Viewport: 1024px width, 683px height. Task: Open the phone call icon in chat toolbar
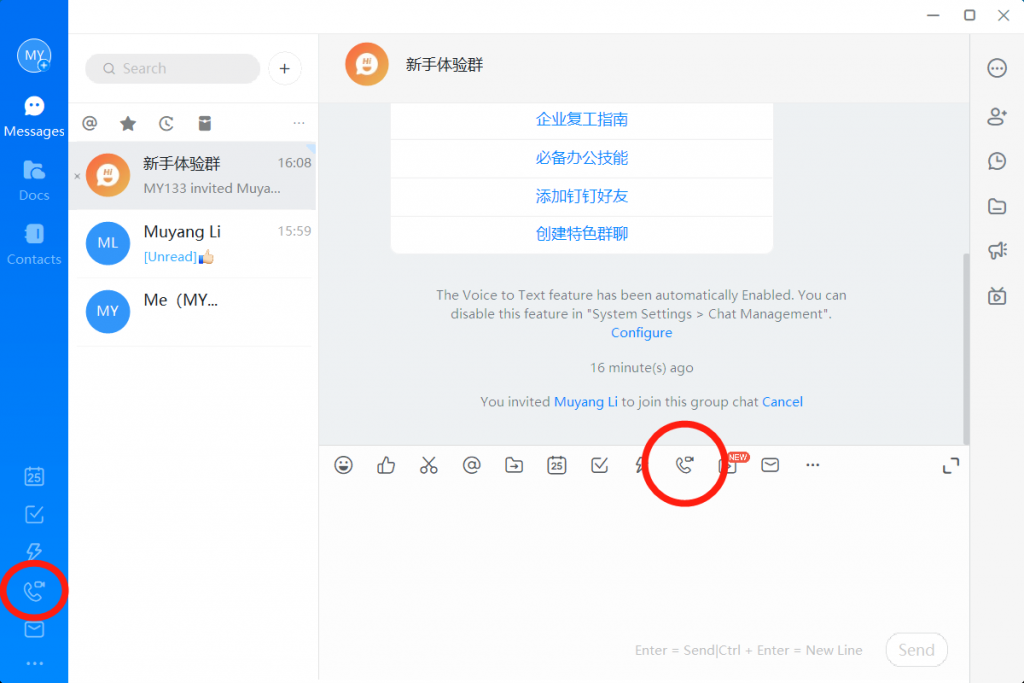[685, 465]
